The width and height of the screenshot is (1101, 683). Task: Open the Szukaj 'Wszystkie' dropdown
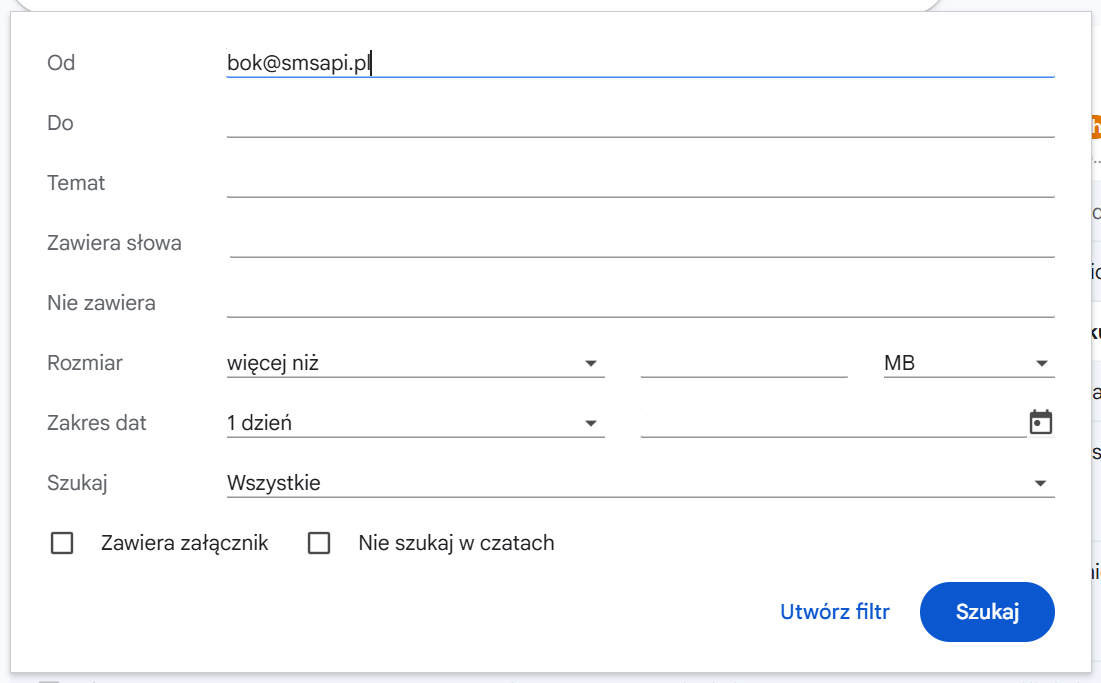coord(640,483)
